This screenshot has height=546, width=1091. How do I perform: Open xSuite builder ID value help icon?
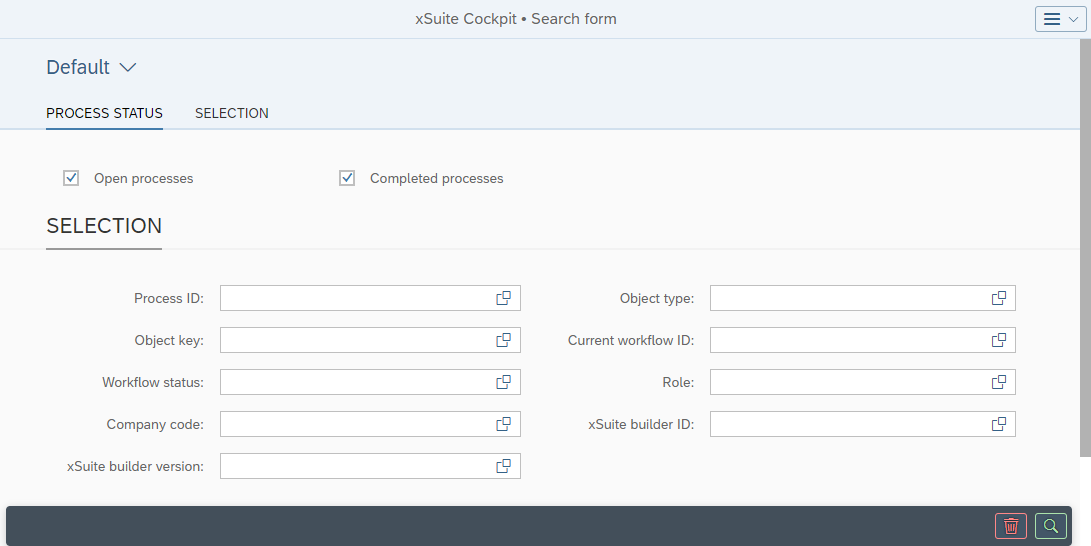(999, 424)
